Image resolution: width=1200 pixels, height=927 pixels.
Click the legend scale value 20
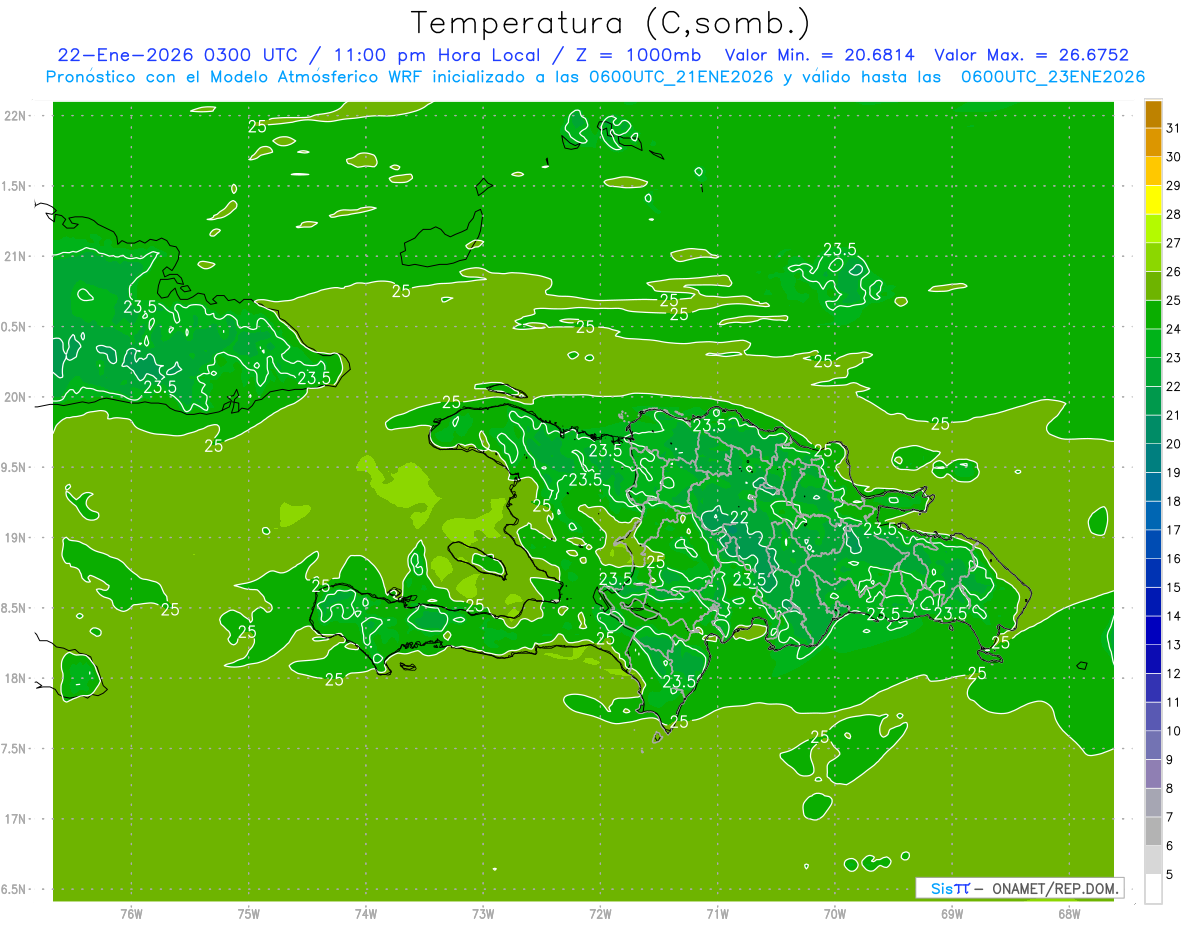click(x=1173, y=444)
